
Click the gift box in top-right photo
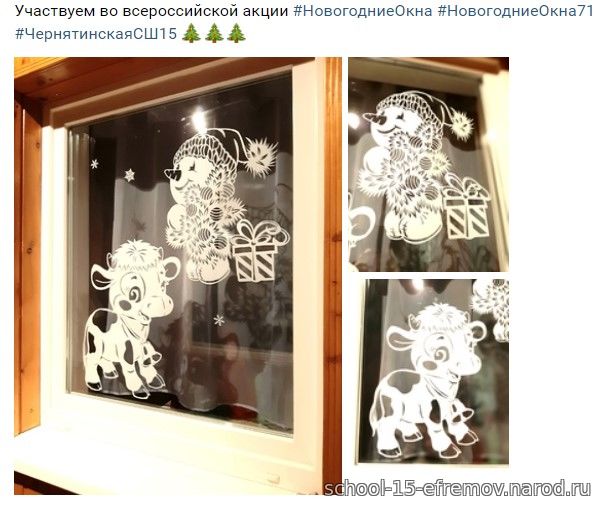(466, 209)
